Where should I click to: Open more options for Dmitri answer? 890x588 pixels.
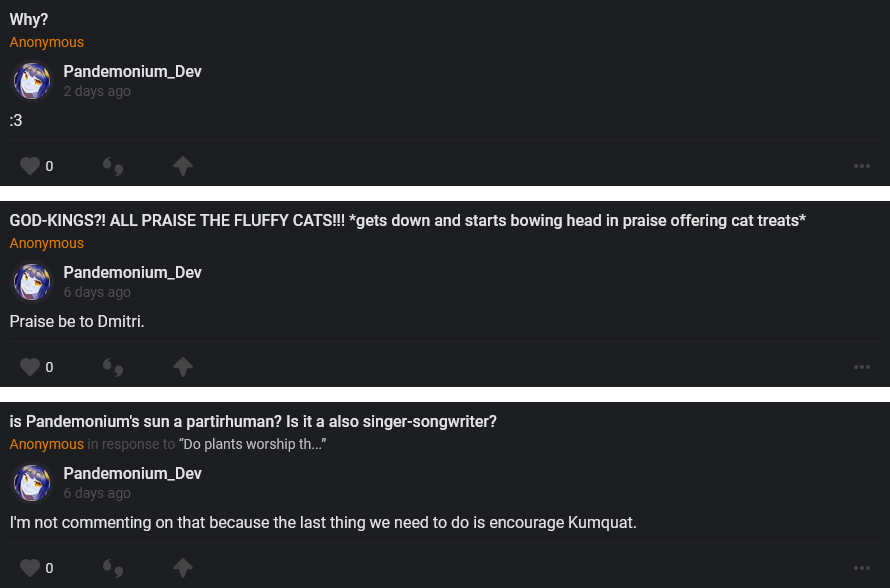[862, 367]
